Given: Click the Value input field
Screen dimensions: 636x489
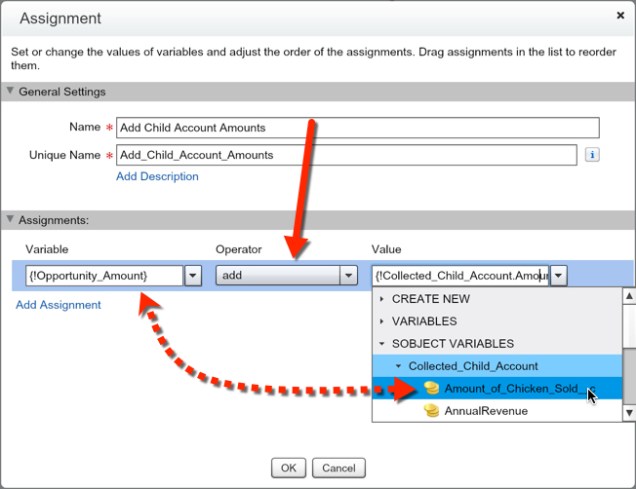Looking at the screenshot, I should tap(460, 276).
